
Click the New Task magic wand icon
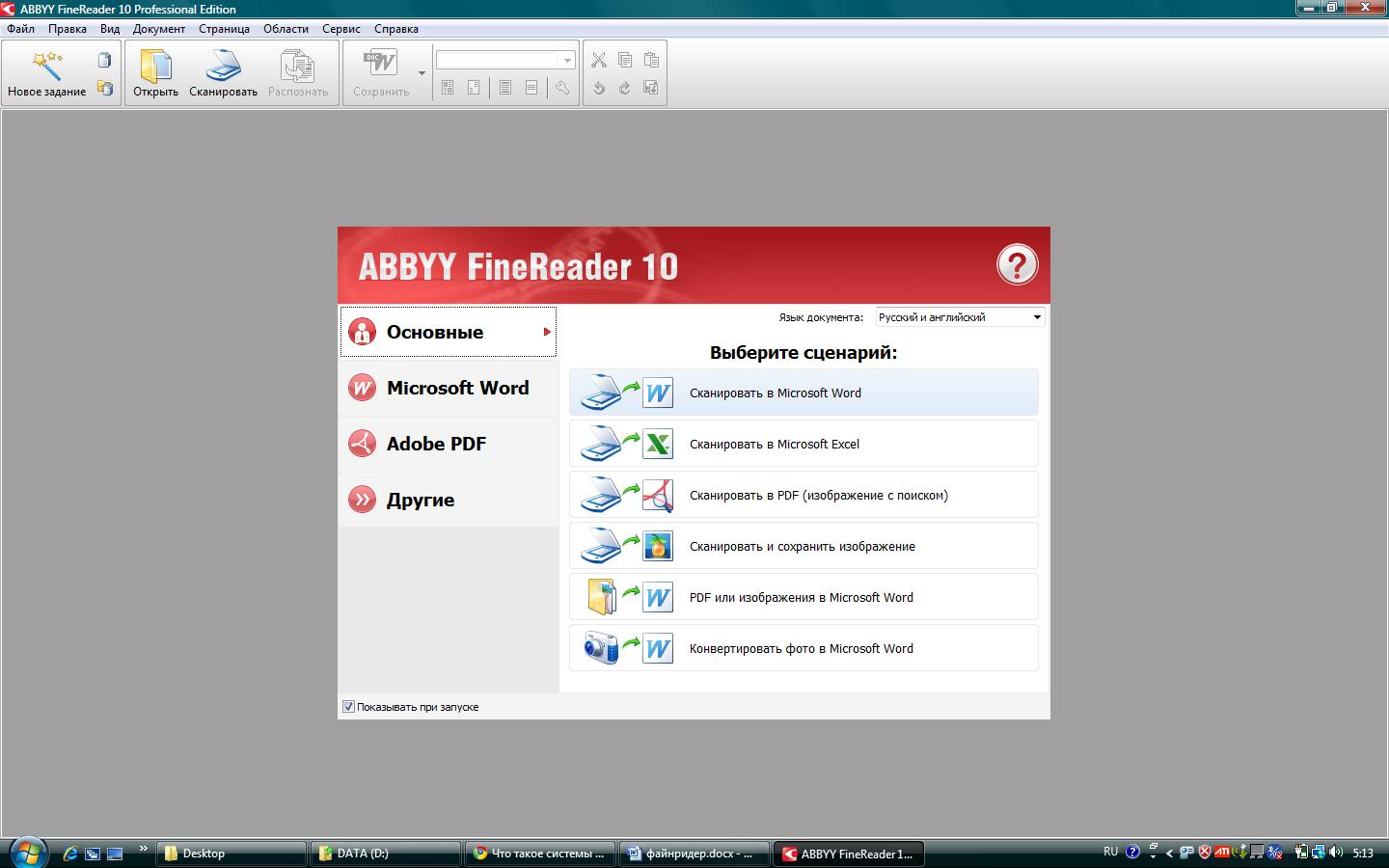(x=46, y=65)
